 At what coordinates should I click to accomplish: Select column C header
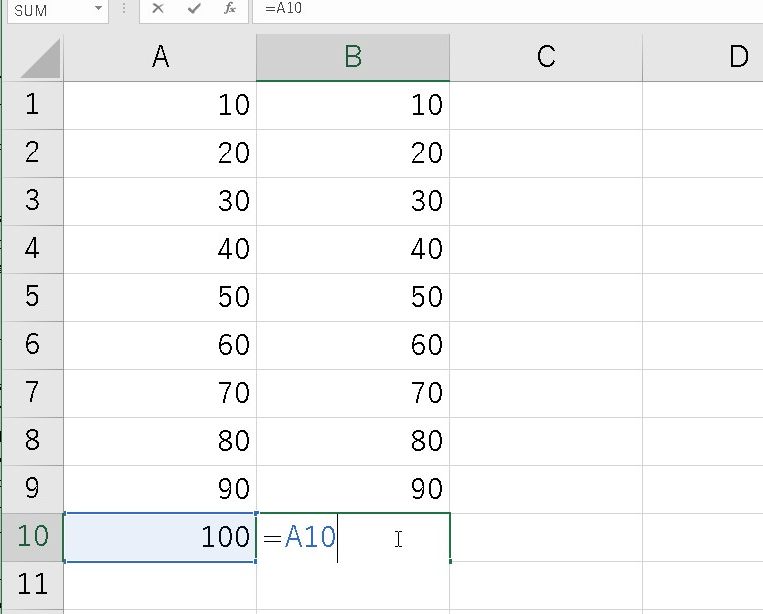[545, 57]
